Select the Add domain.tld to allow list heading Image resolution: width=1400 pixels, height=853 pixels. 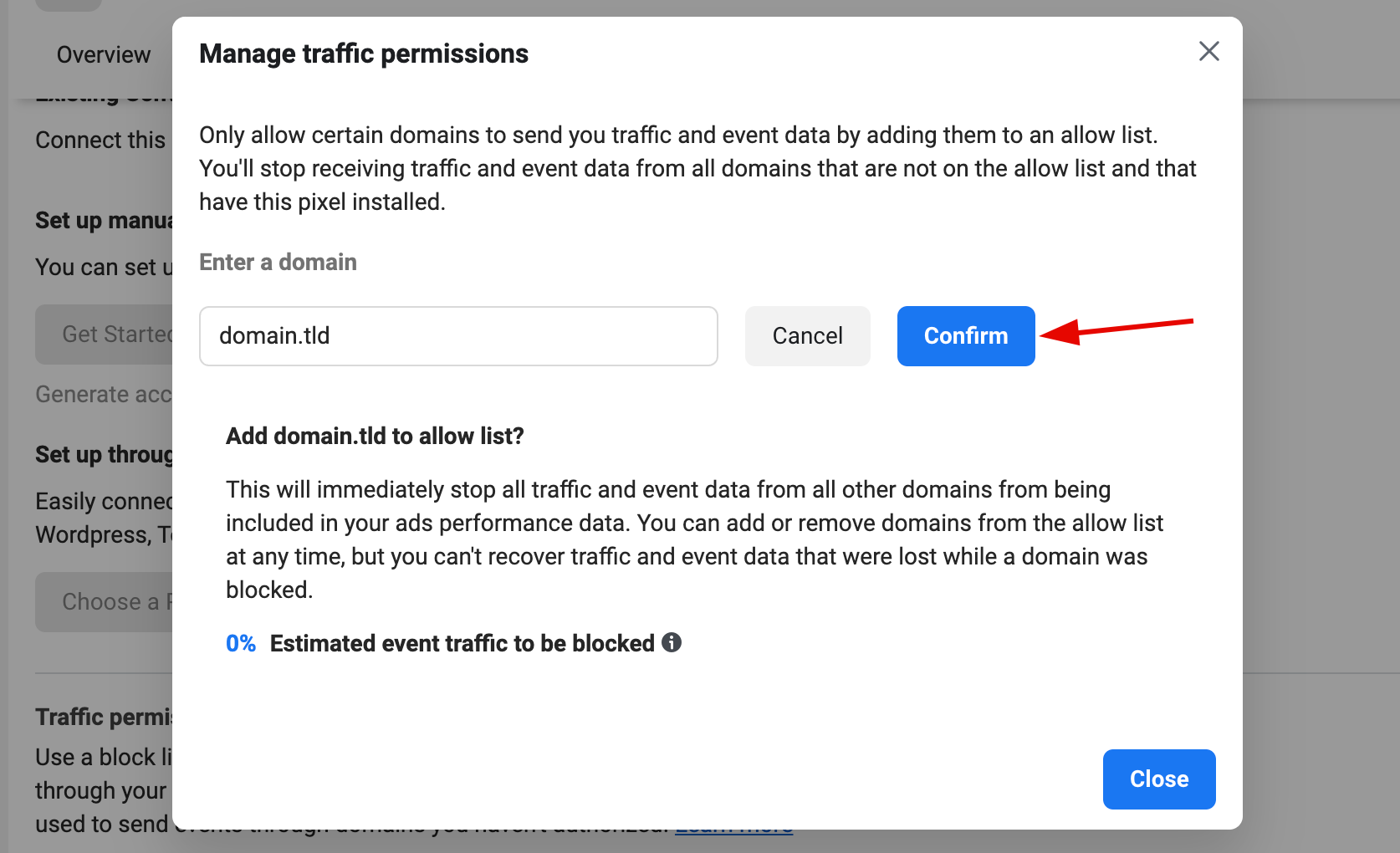coord(374,436)
